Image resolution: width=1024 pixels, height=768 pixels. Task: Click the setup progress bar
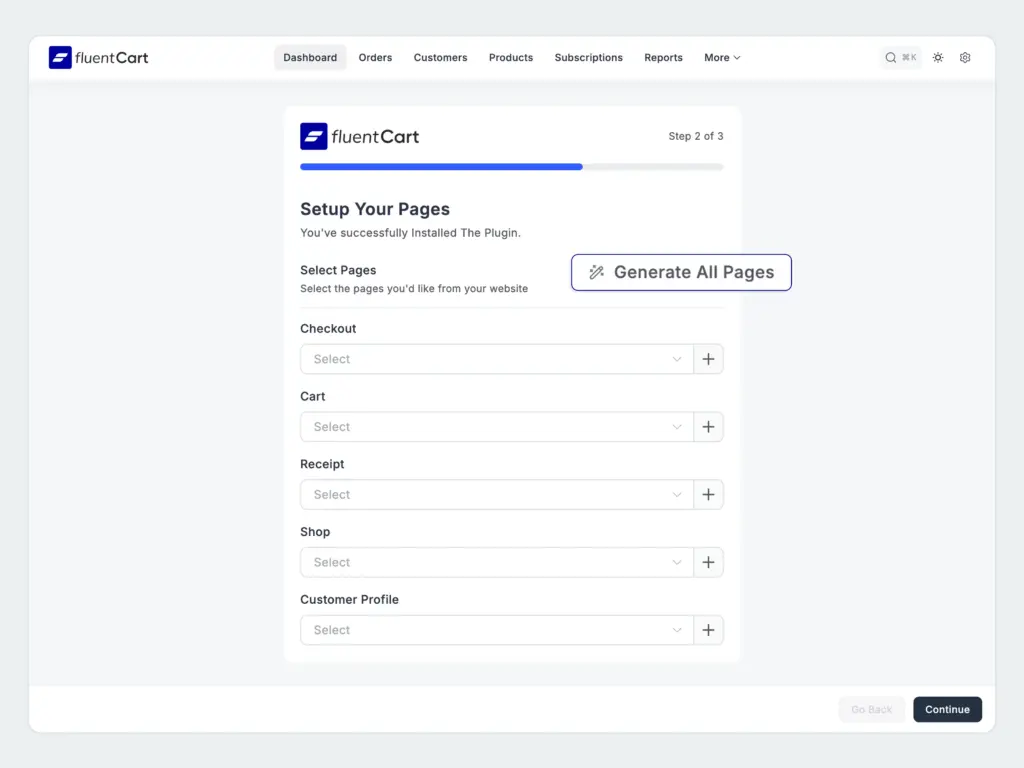511,167
